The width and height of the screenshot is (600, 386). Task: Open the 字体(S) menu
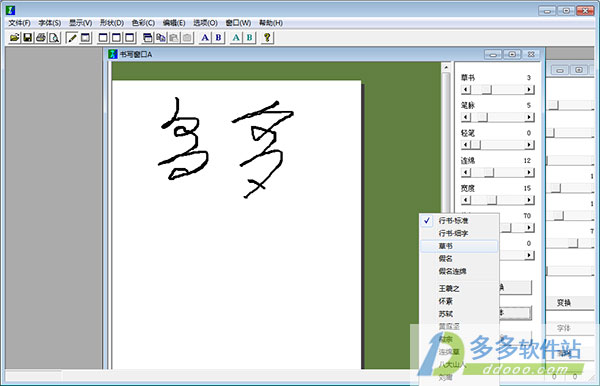point(50,23)
